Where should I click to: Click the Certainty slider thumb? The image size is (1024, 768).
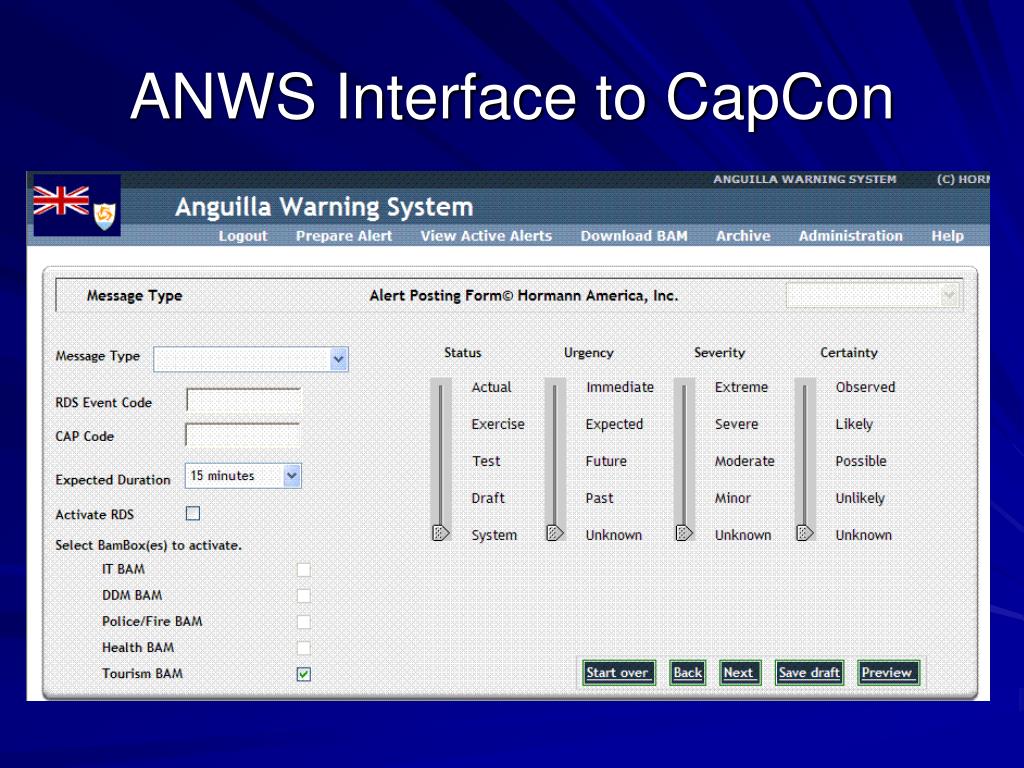click(805, 532)
